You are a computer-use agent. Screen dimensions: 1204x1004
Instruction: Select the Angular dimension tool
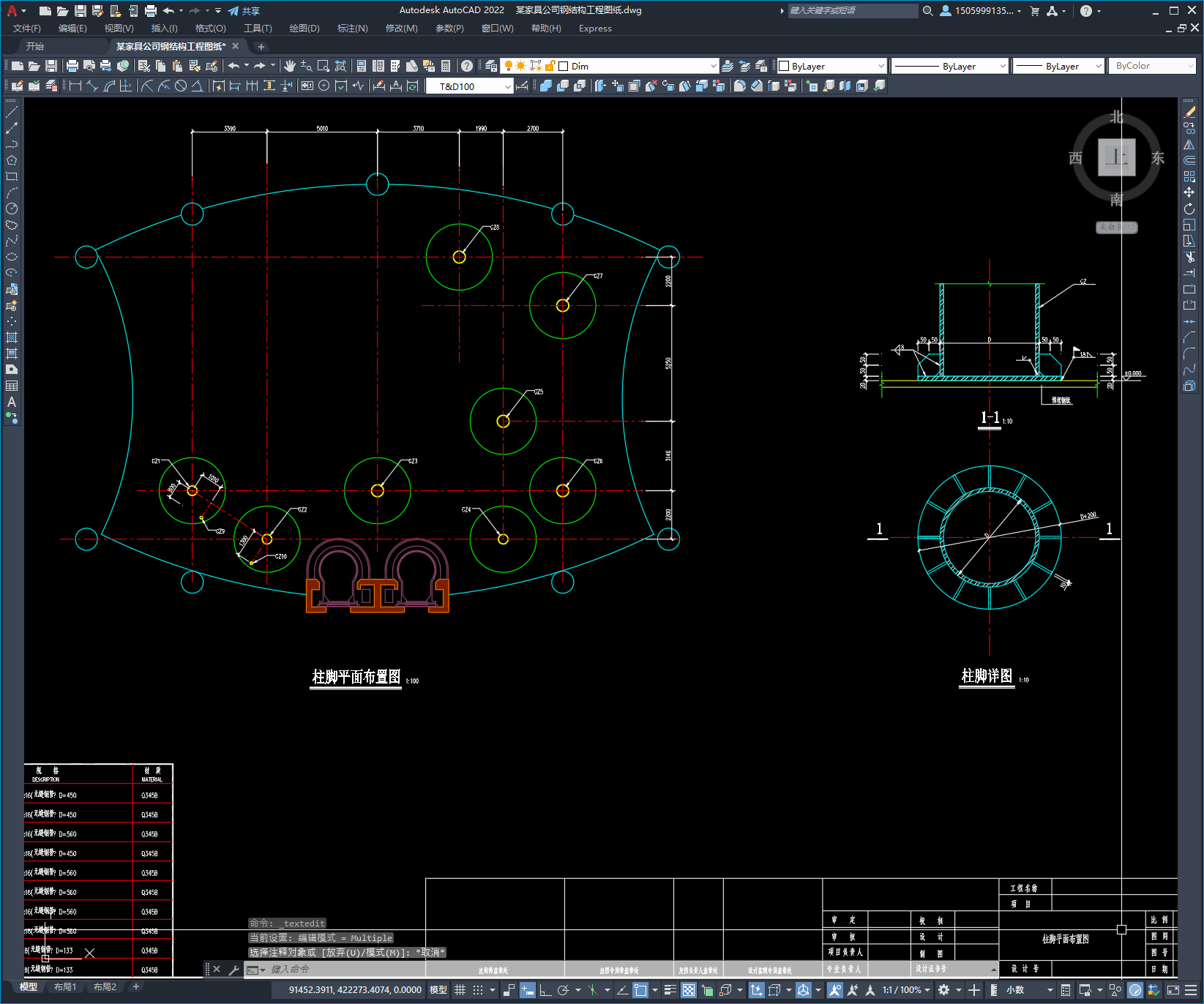pos(197,86)
